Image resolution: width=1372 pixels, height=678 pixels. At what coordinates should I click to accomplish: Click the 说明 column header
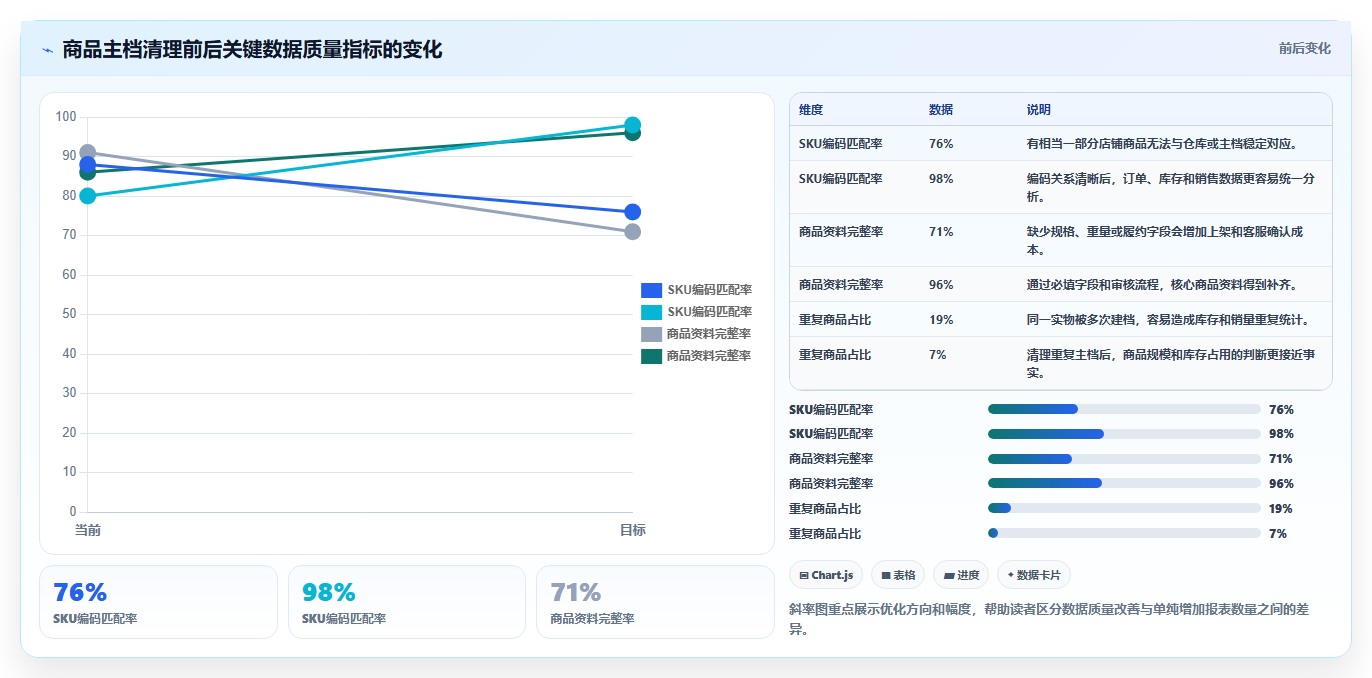pyautogui.click(x=1039, y=110)
